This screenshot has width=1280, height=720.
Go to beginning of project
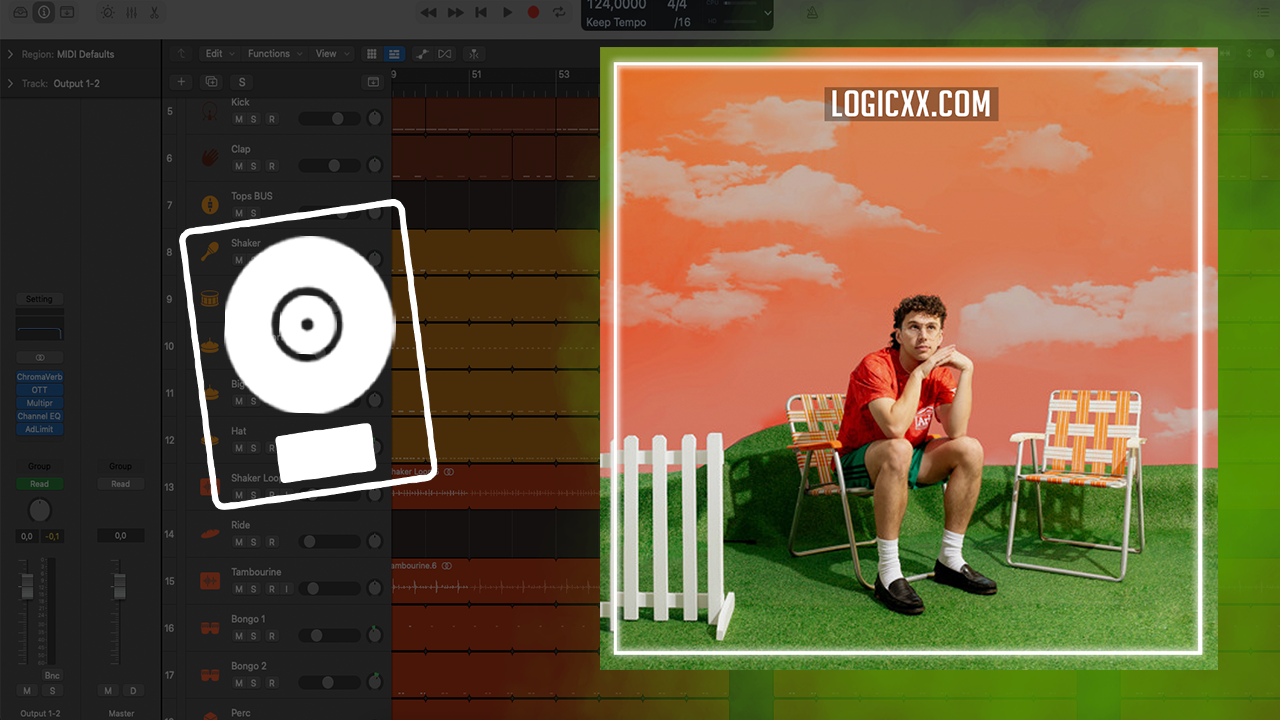tap(481, 12)
